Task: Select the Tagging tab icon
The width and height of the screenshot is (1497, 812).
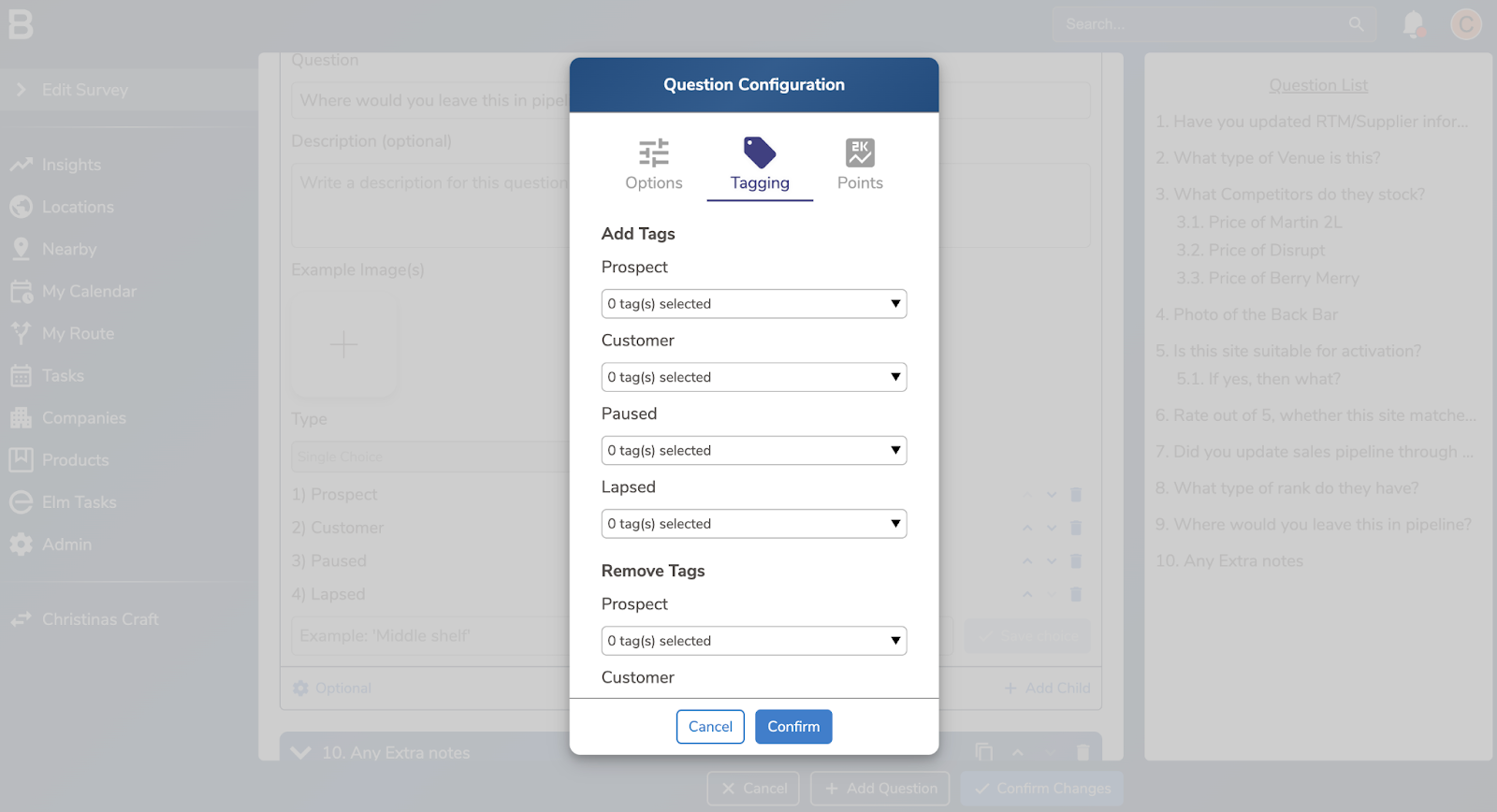Action: tap(759, 152)
